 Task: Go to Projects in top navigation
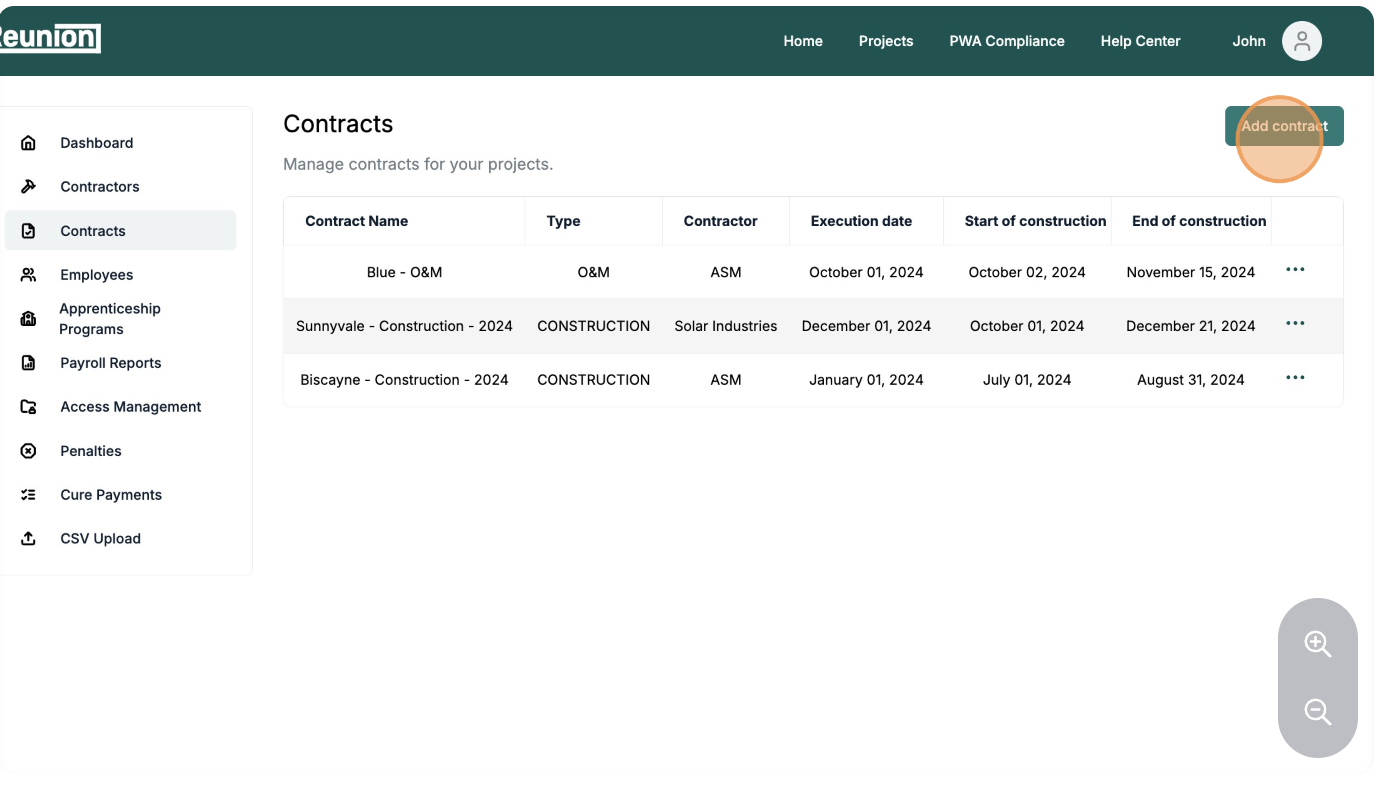coord(885,41)
